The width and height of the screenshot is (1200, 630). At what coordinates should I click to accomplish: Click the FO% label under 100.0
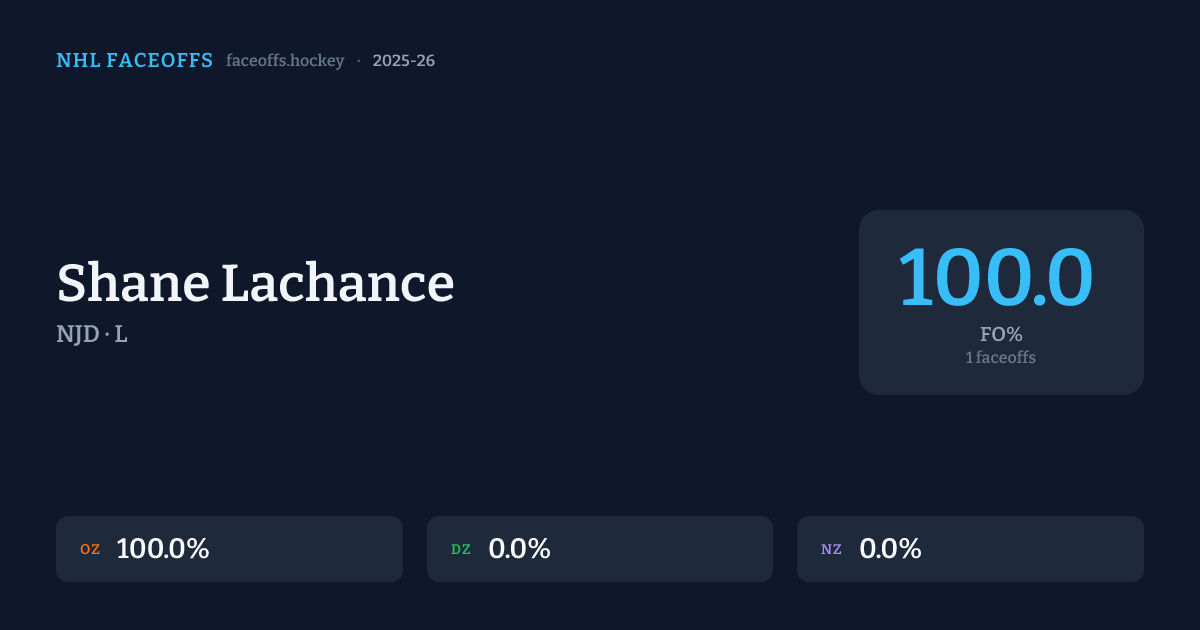(1000, 335)
